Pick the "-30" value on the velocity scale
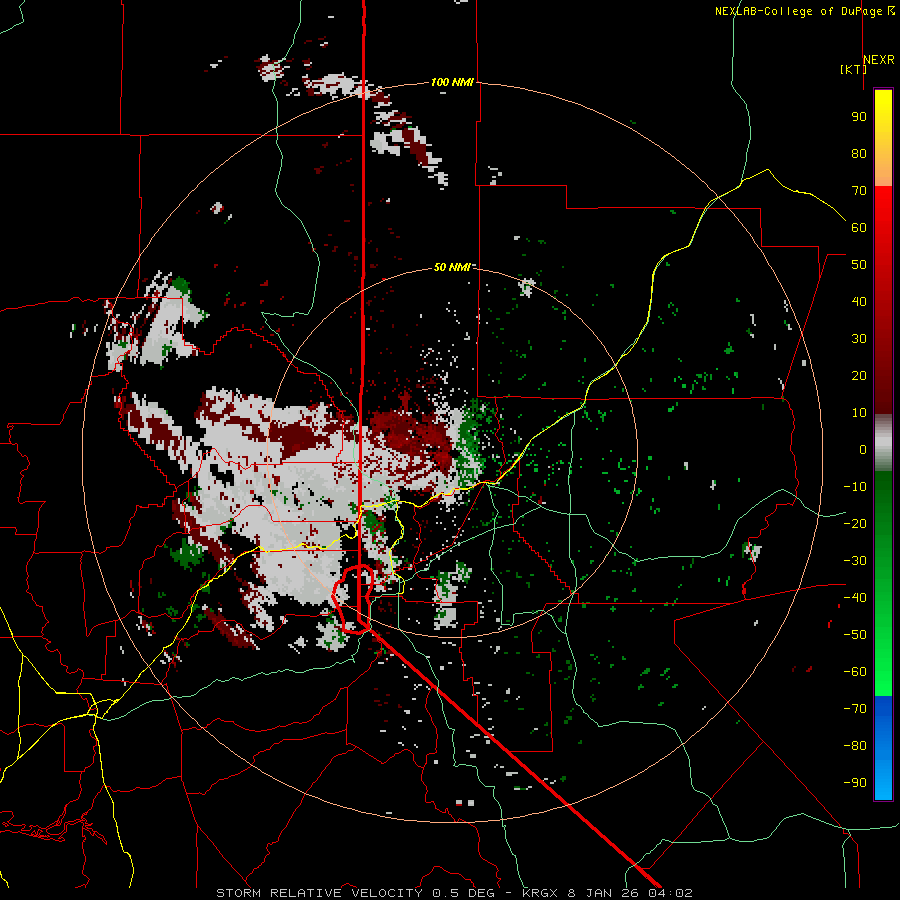This screenshot has height=900, width=900. pyautogui.click(x=855, y=561)
